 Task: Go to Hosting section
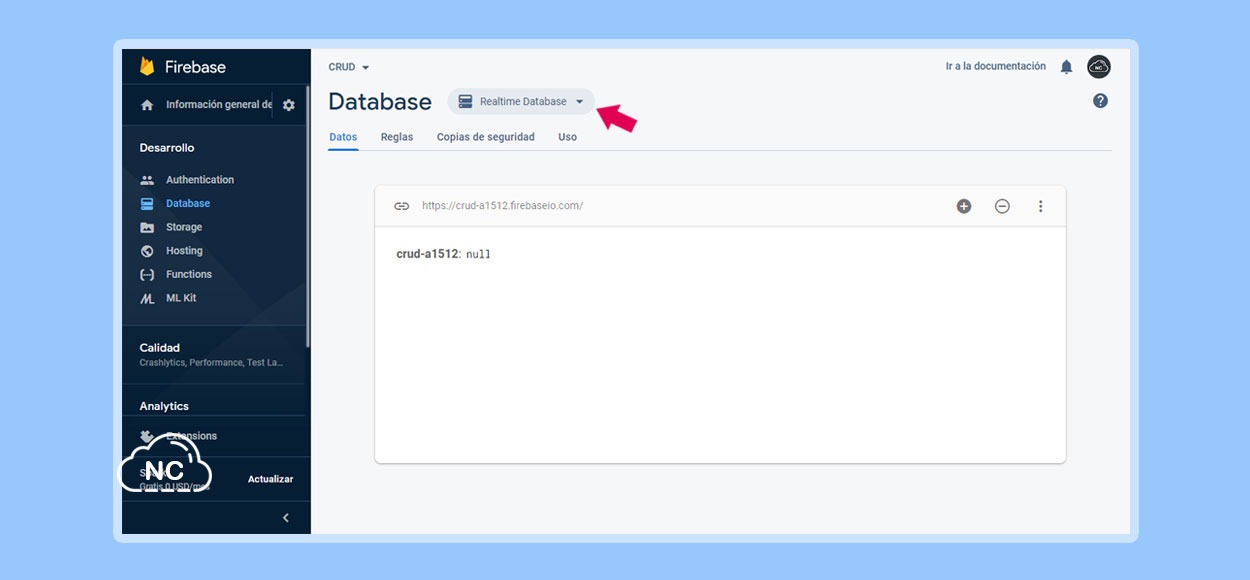pyautogui.click(x=184, y=251)
